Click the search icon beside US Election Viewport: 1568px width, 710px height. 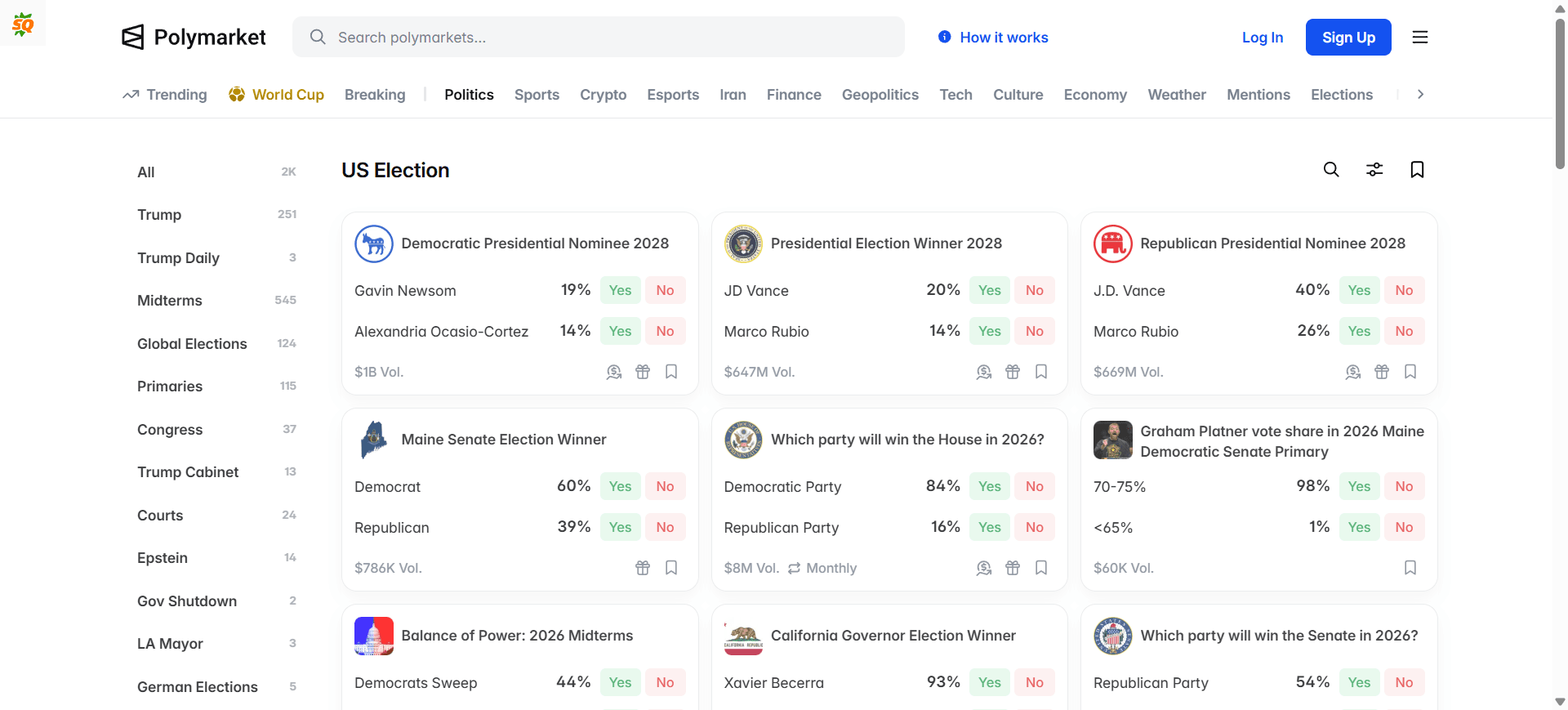point(1331,169)
